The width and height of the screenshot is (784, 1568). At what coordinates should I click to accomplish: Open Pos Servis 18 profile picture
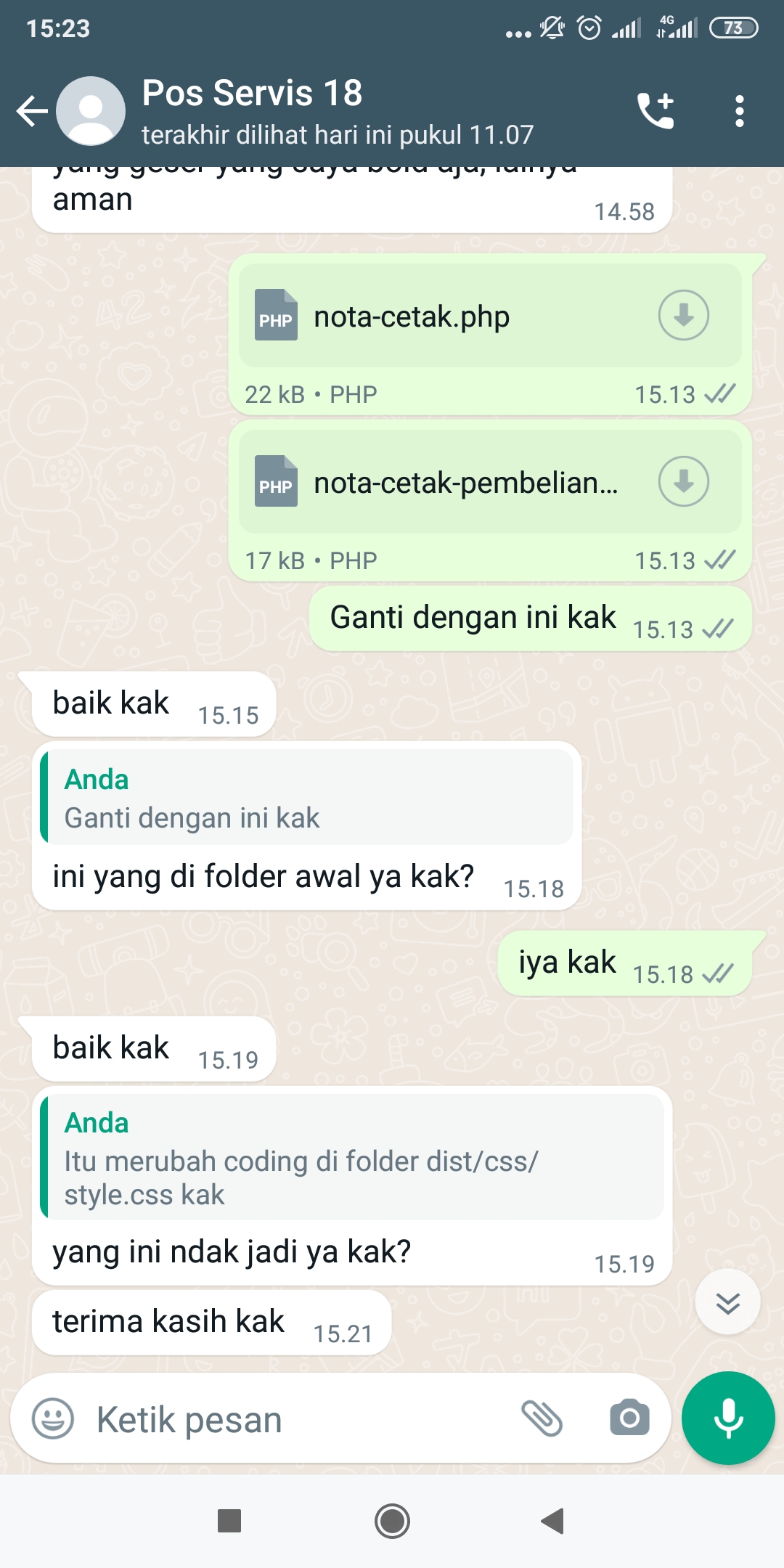[x=91, y=111]
